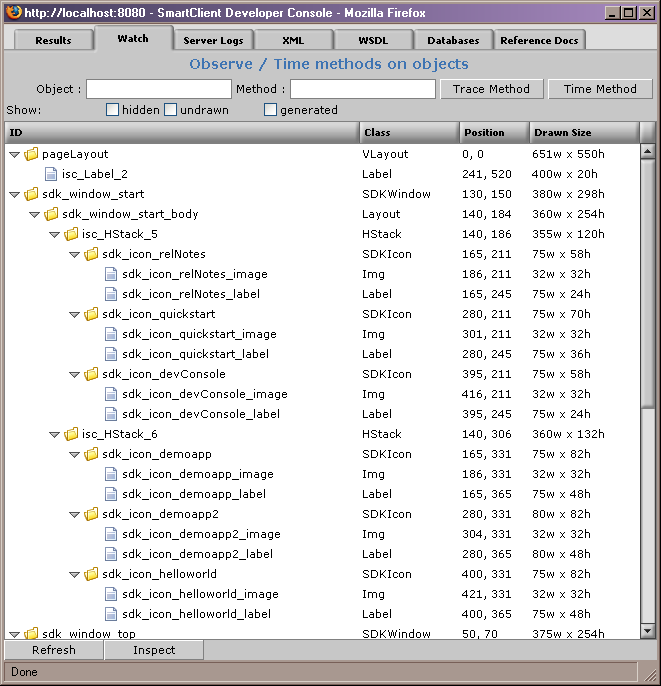661x686 pixels.
Task: Collapse the isc_HStack_5 node
Action: coord(55,234)
